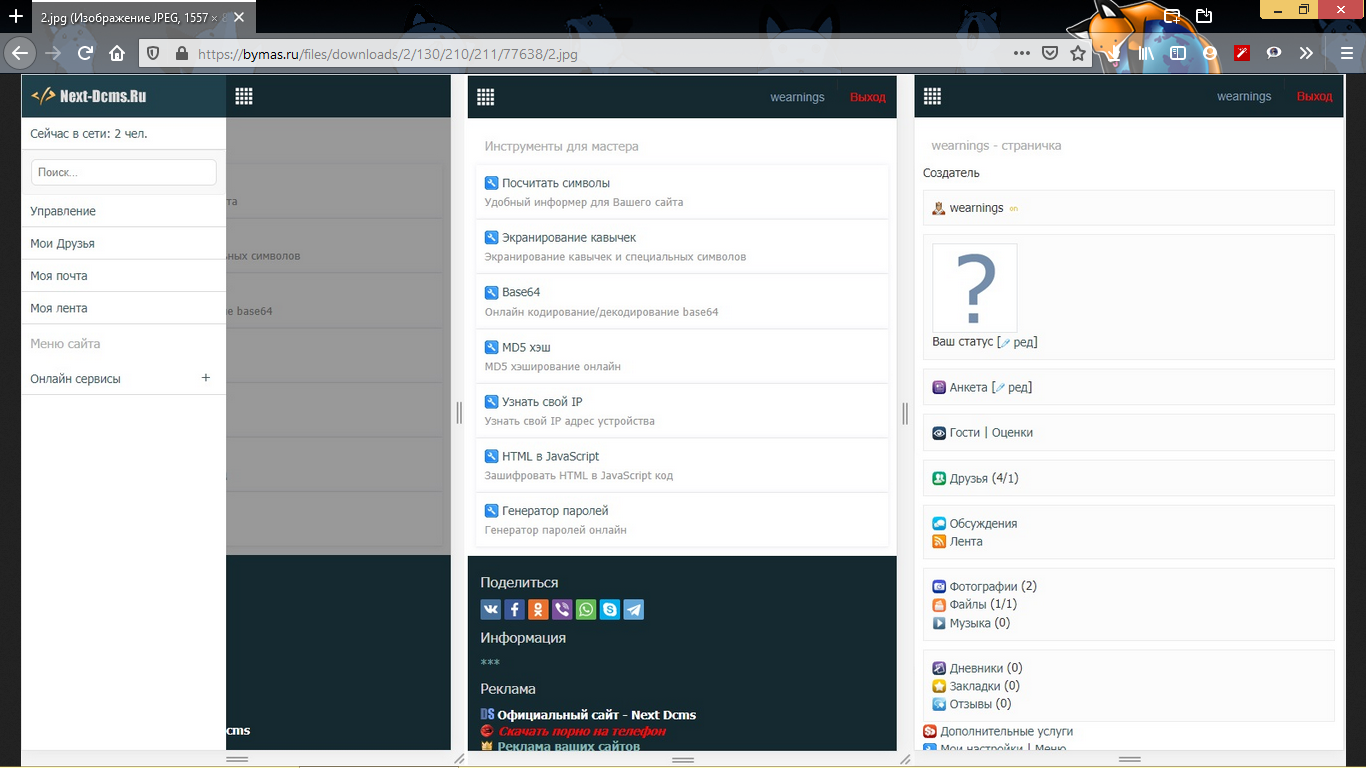This screenshot has width=1366, height=768.
Task: Share via the Odnoklassniki orange icon
Action: point(538,610)
